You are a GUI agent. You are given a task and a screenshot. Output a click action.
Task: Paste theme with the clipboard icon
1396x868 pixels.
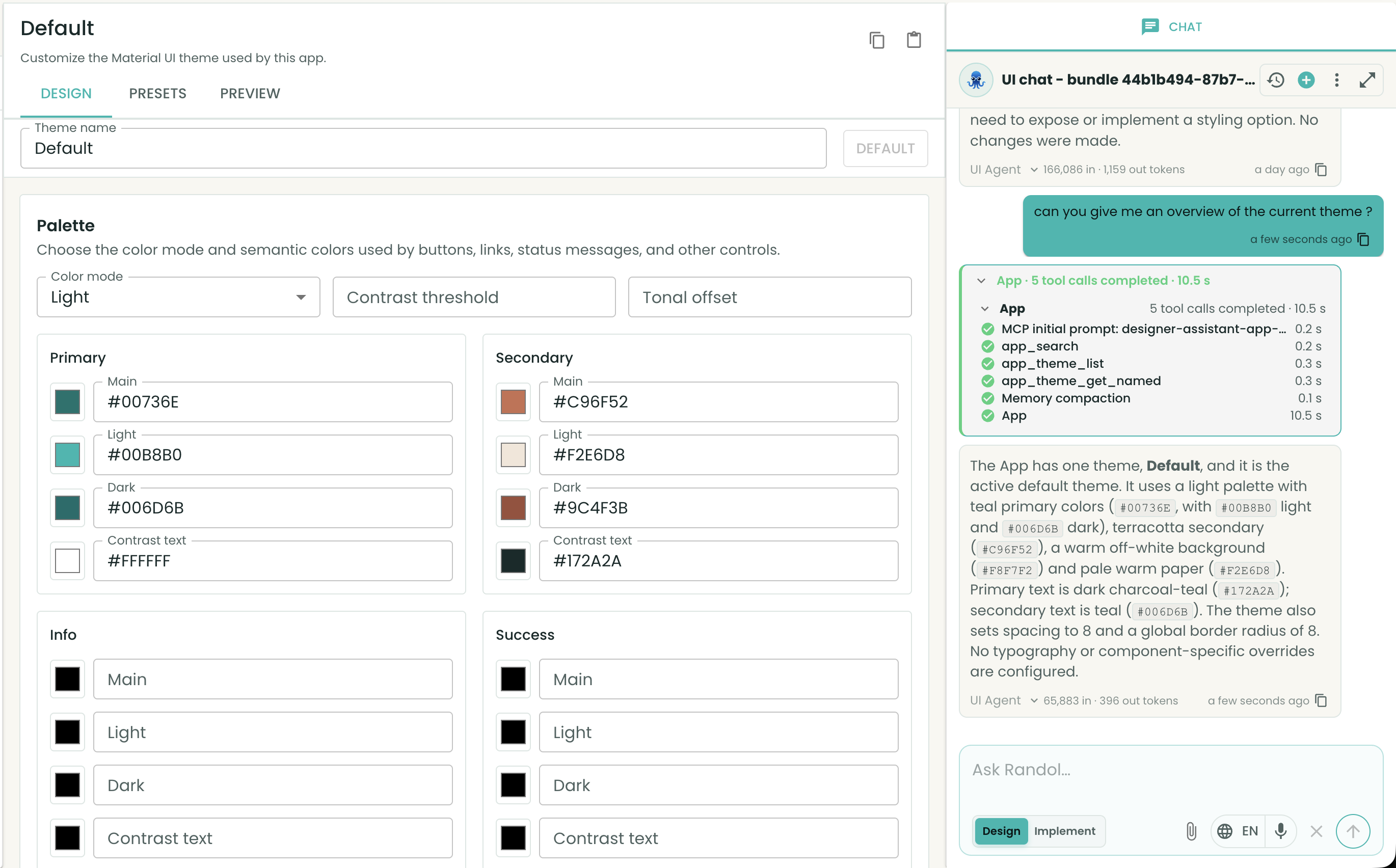pyautogui.click(x=914, y=40)
